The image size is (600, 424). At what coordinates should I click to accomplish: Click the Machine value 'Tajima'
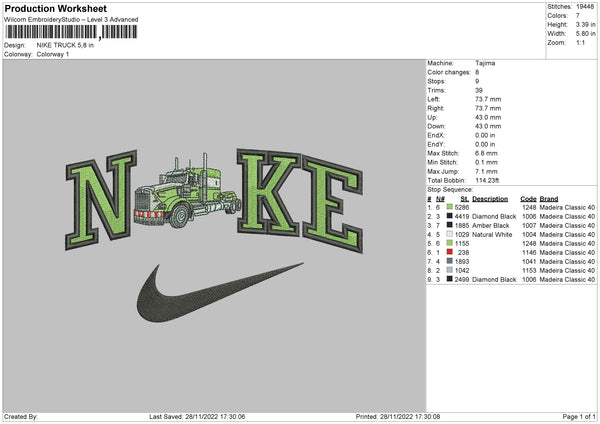[x=485, y=63]
